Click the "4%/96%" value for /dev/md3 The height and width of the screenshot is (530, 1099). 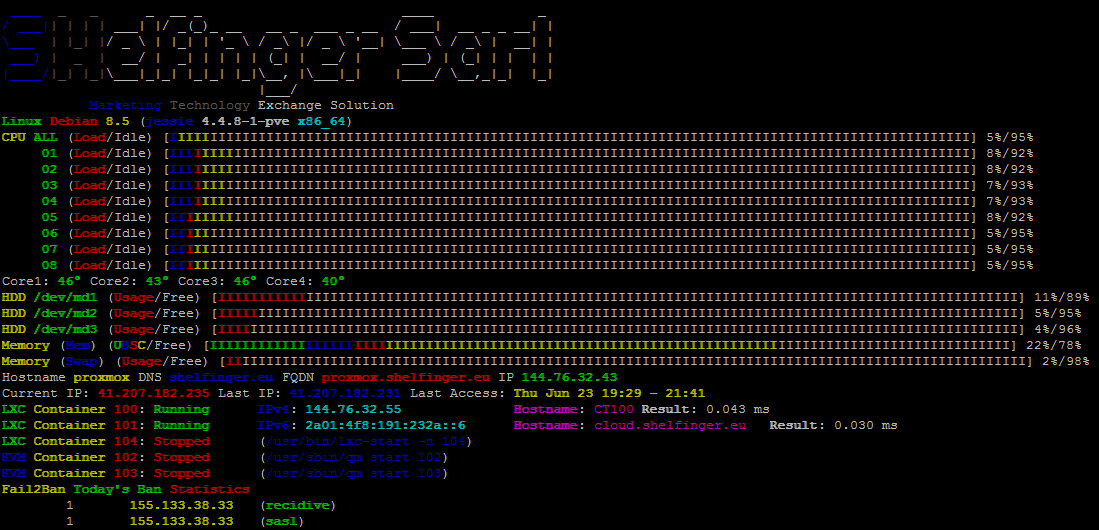[1058, 329]
